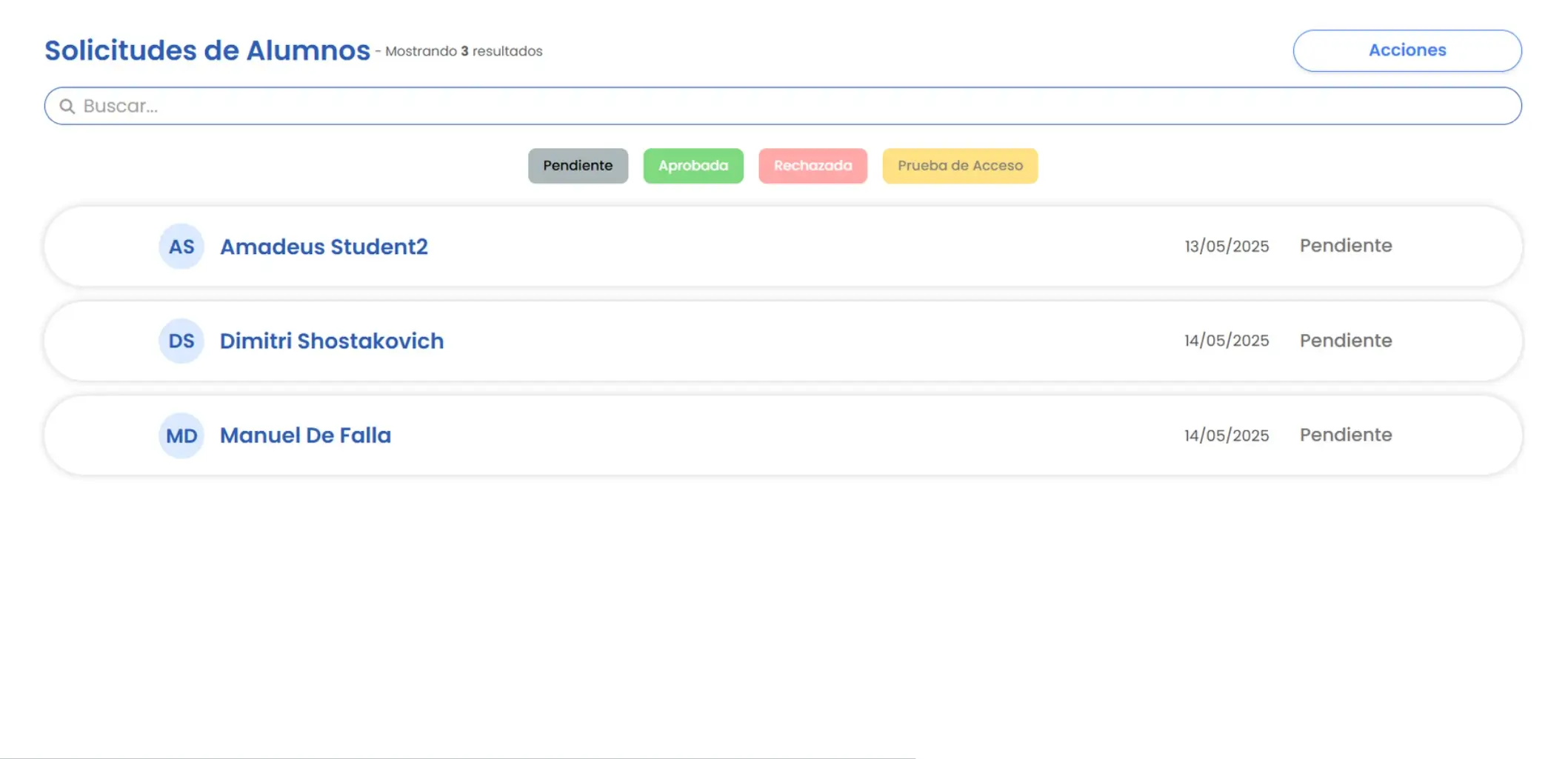
Task: Click the 14/05/2025 date on Shostakovich row
Action: coord(1227,341)
